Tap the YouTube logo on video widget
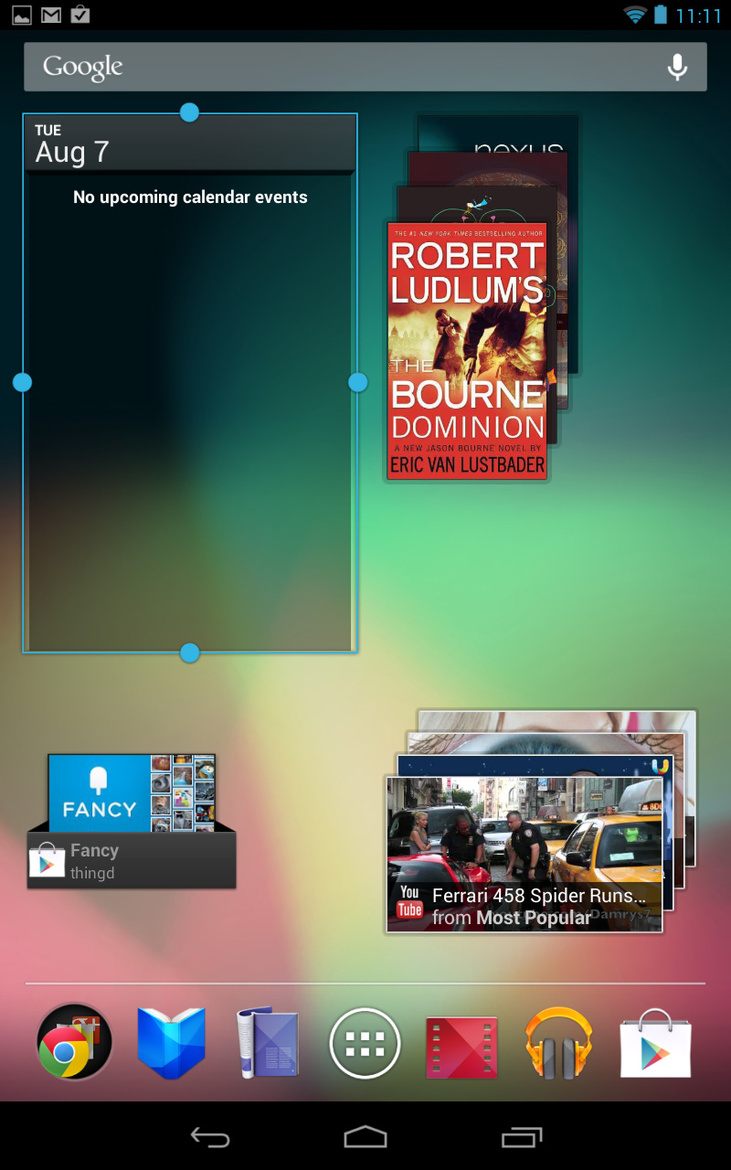731x1170 pixels. click(x=410, y=901)
